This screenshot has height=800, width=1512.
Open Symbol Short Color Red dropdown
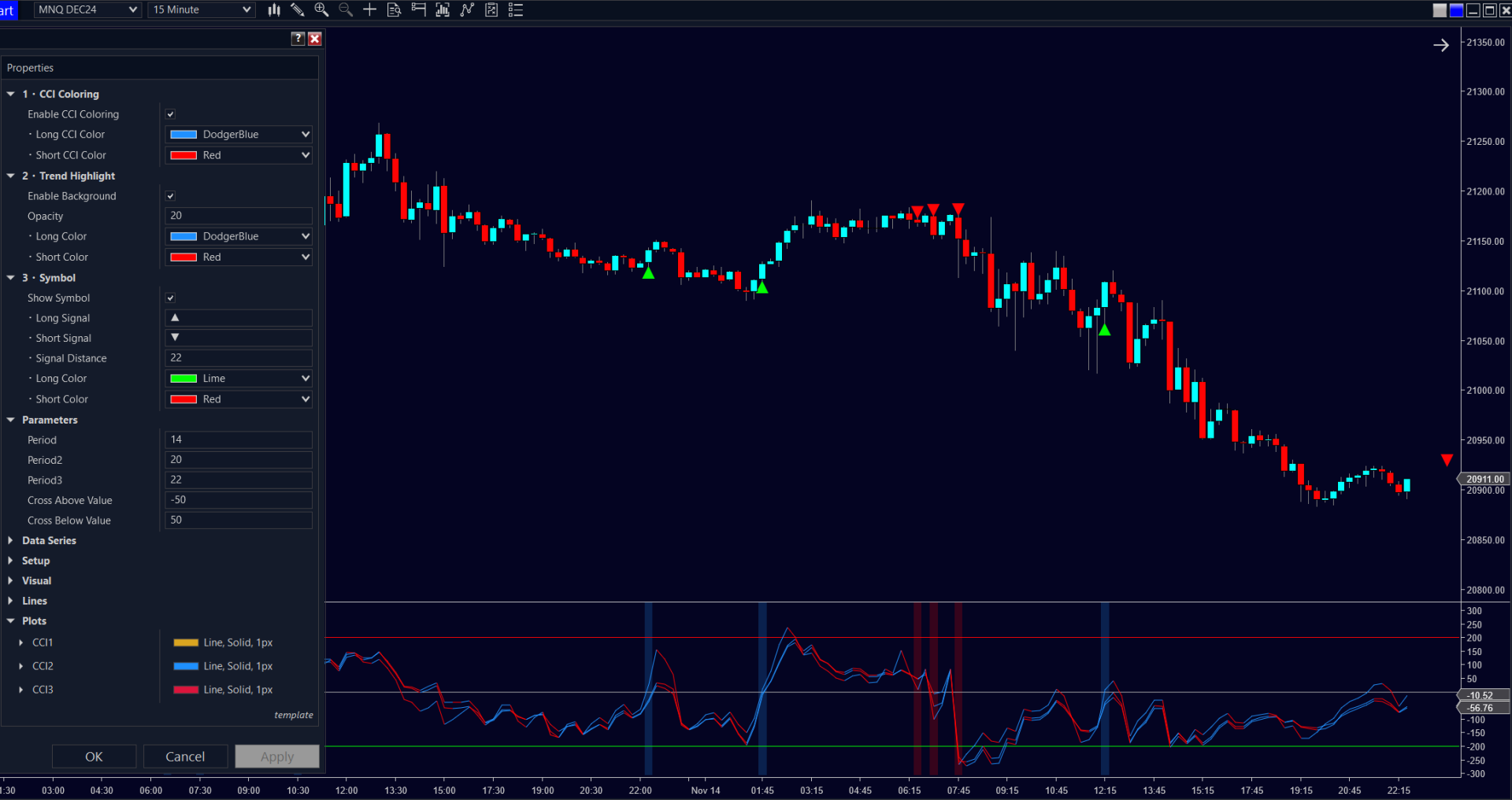239,399
